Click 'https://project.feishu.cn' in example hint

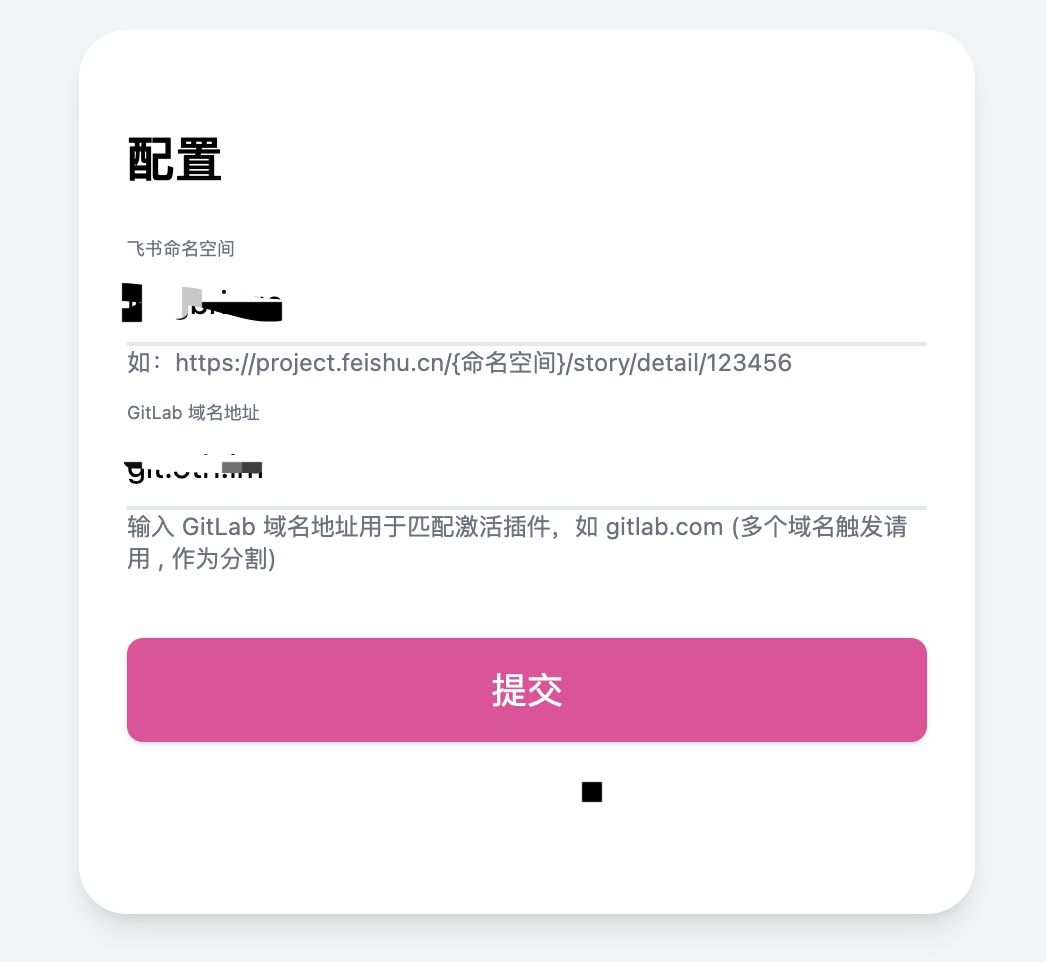[x=310, y=363]
